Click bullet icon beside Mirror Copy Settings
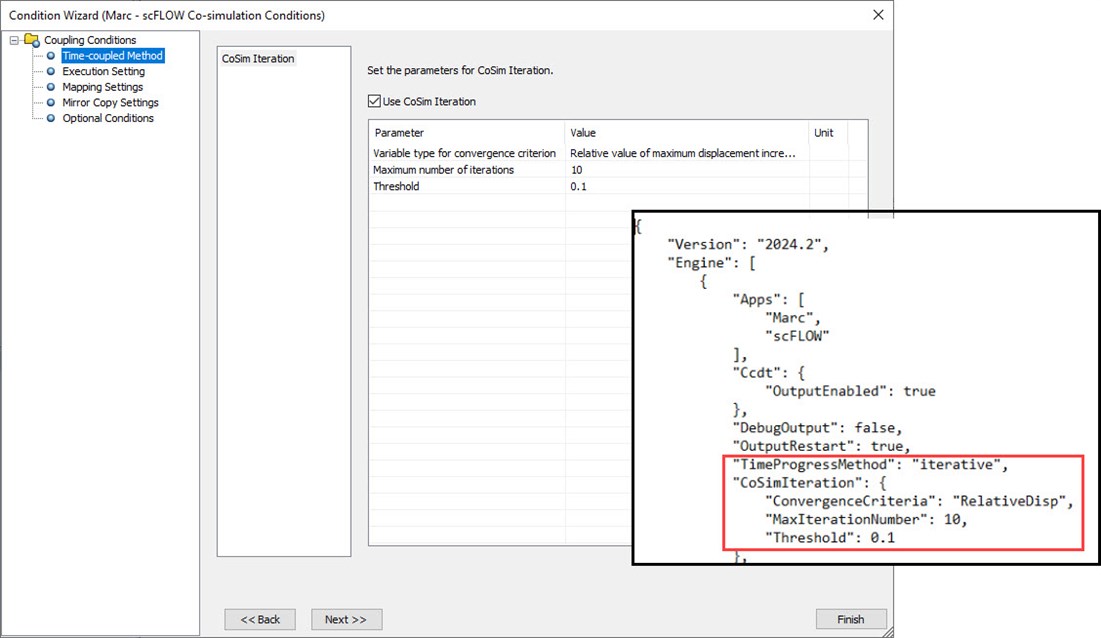 pyautogui.click(x=51, y=102)
